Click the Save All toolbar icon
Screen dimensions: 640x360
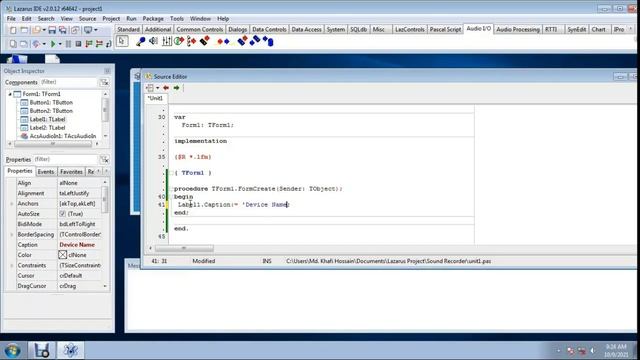[63, 30]
